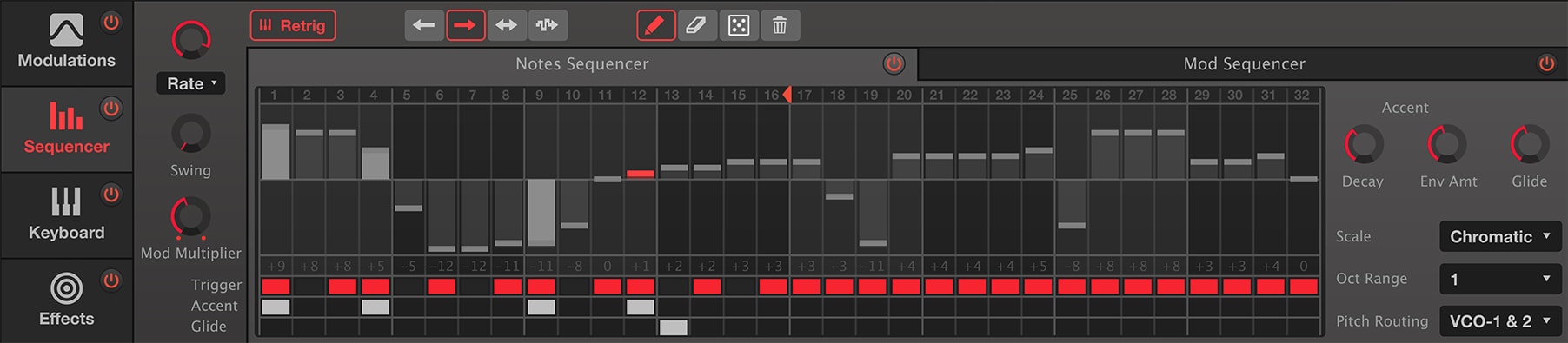Open the Rate mode selector
This screenshot has height=343, width=1568.
[191, 83]
